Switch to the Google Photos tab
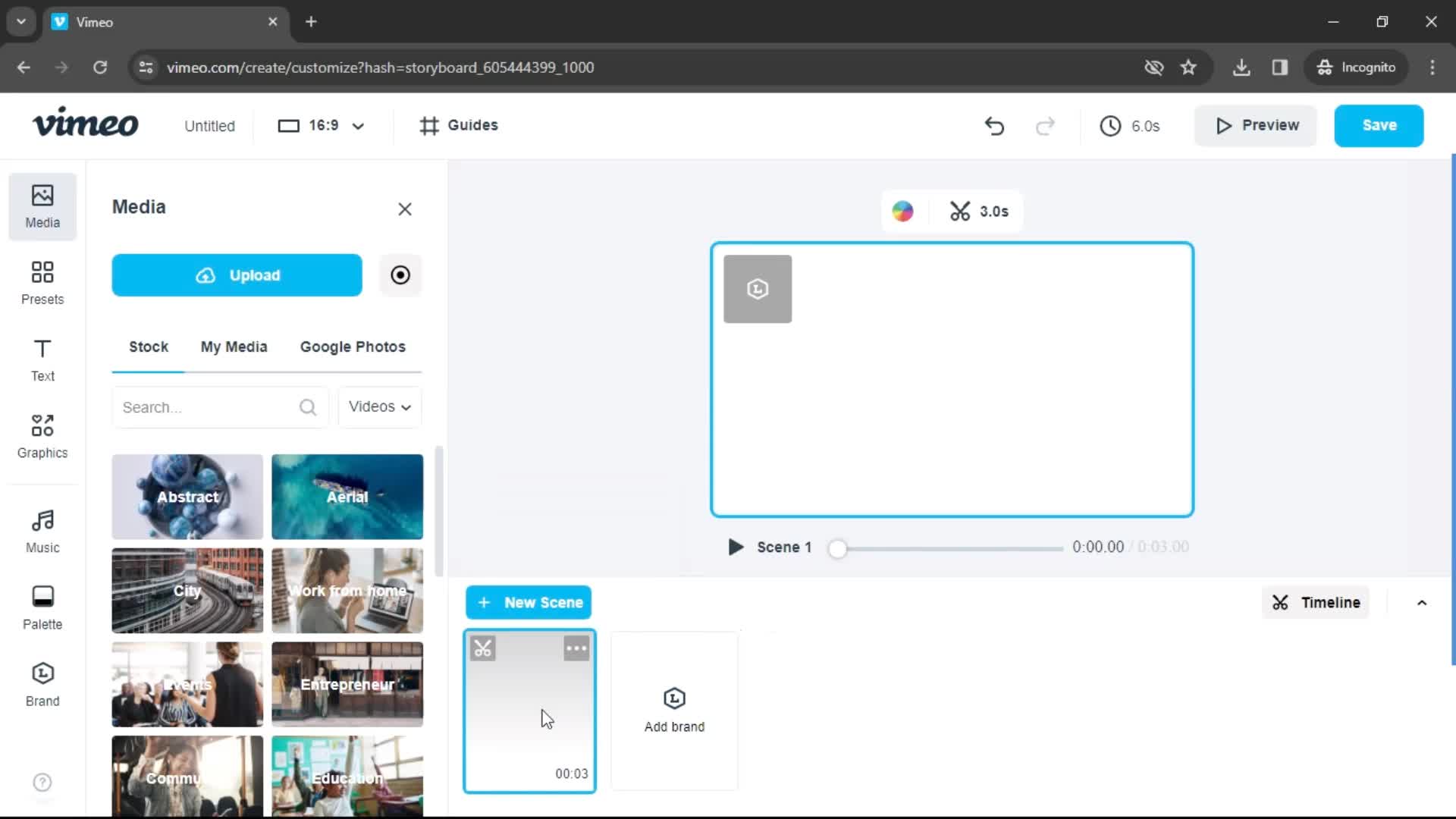The image size is (1456, 819). [353, 346]
